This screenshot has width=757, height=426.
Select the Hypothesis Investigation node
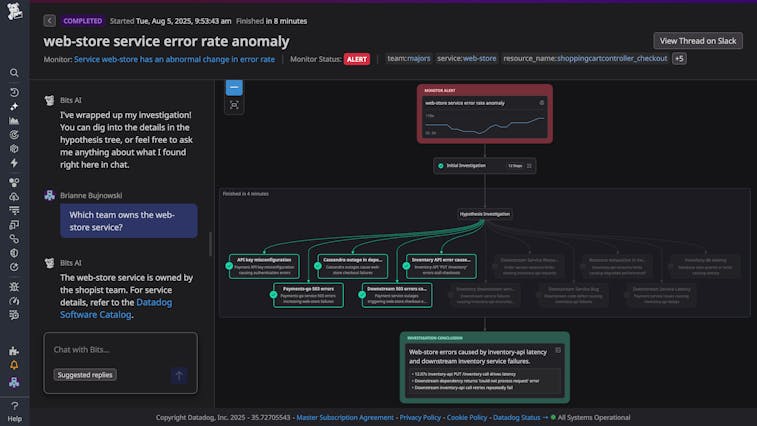tap(484, 214)
